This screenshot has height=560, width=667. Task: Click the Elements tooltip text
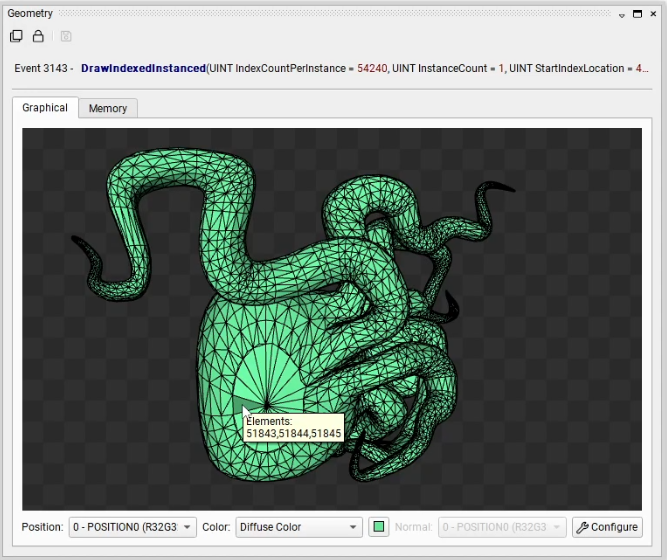pos(293,428)
